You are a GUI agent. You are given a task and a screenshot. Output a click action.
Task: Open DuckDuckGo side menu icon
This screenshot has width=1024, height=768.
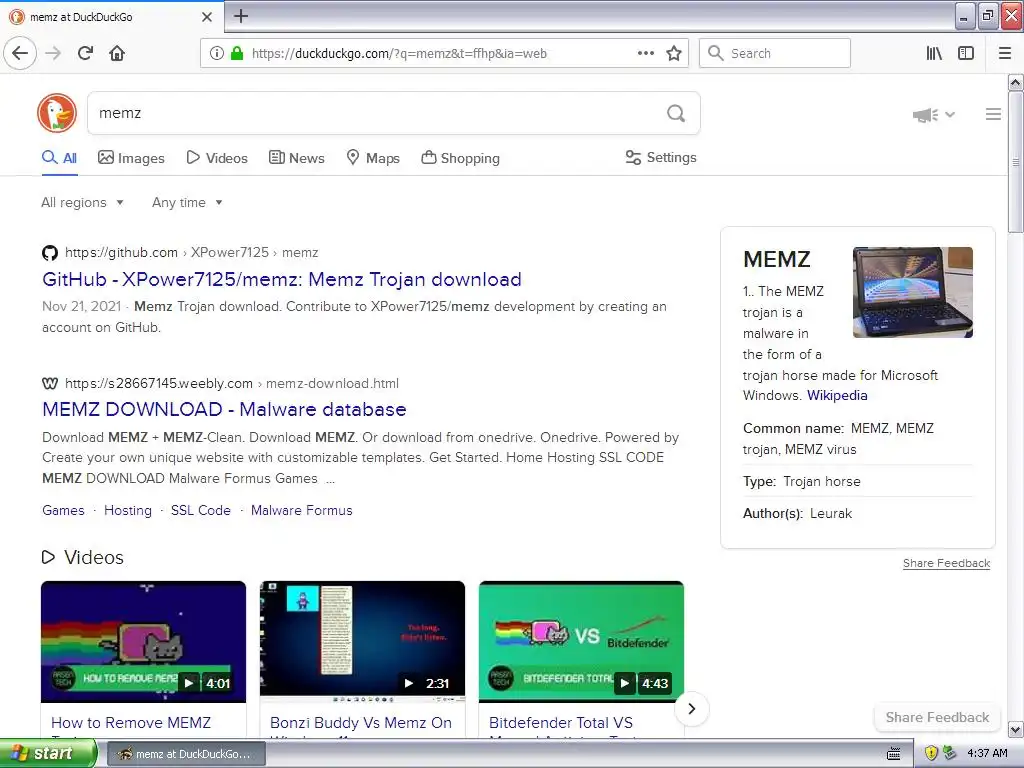(x=993, y=114)
